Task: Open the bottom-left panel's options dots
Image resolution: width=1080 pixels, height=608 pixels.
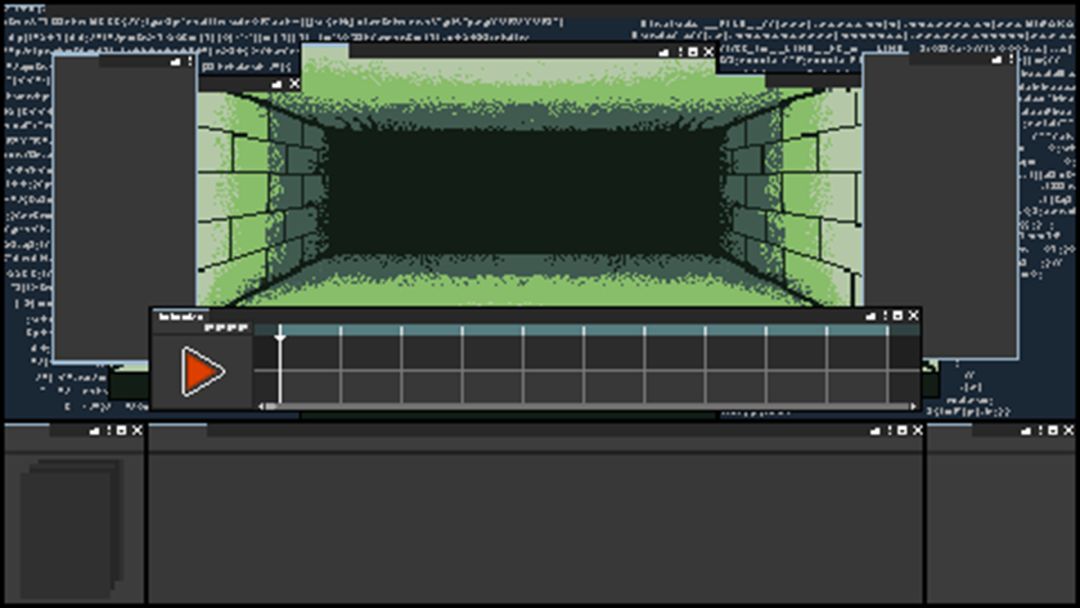Action: click(x=108, y=430)
